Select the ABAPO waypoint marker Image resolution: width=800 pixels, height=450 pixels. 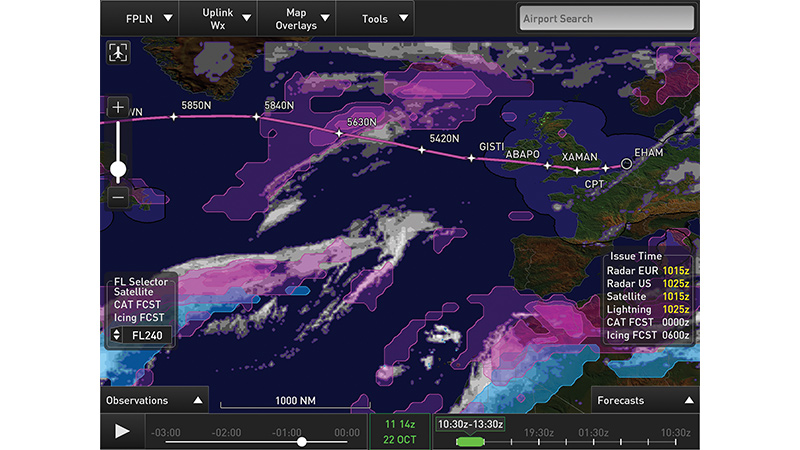pyautogui.click(x=547, y=165)
